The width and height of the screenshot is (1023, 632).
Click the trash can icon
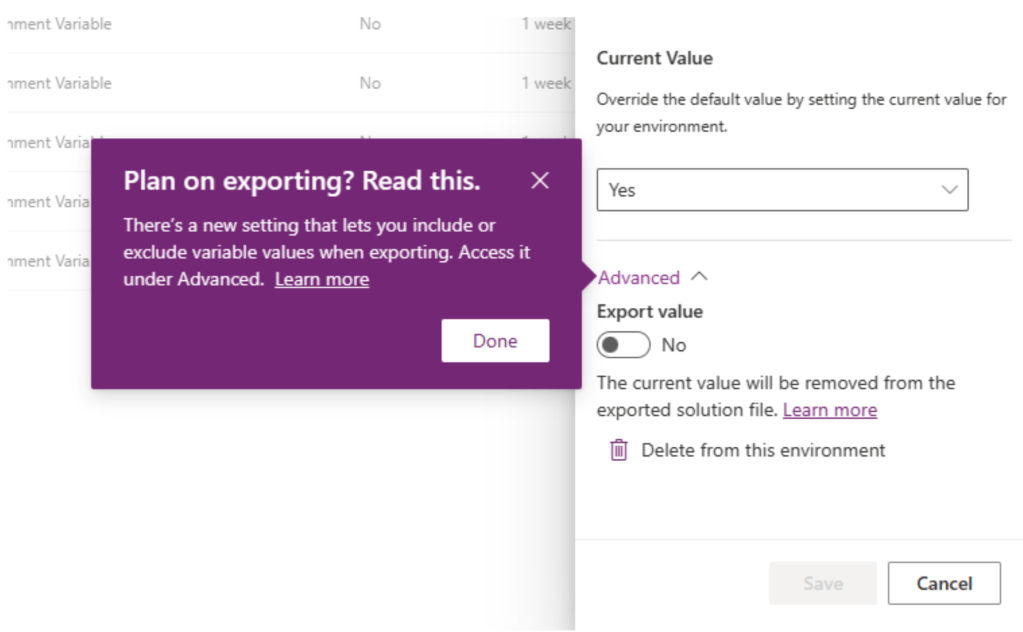[619, 450]
